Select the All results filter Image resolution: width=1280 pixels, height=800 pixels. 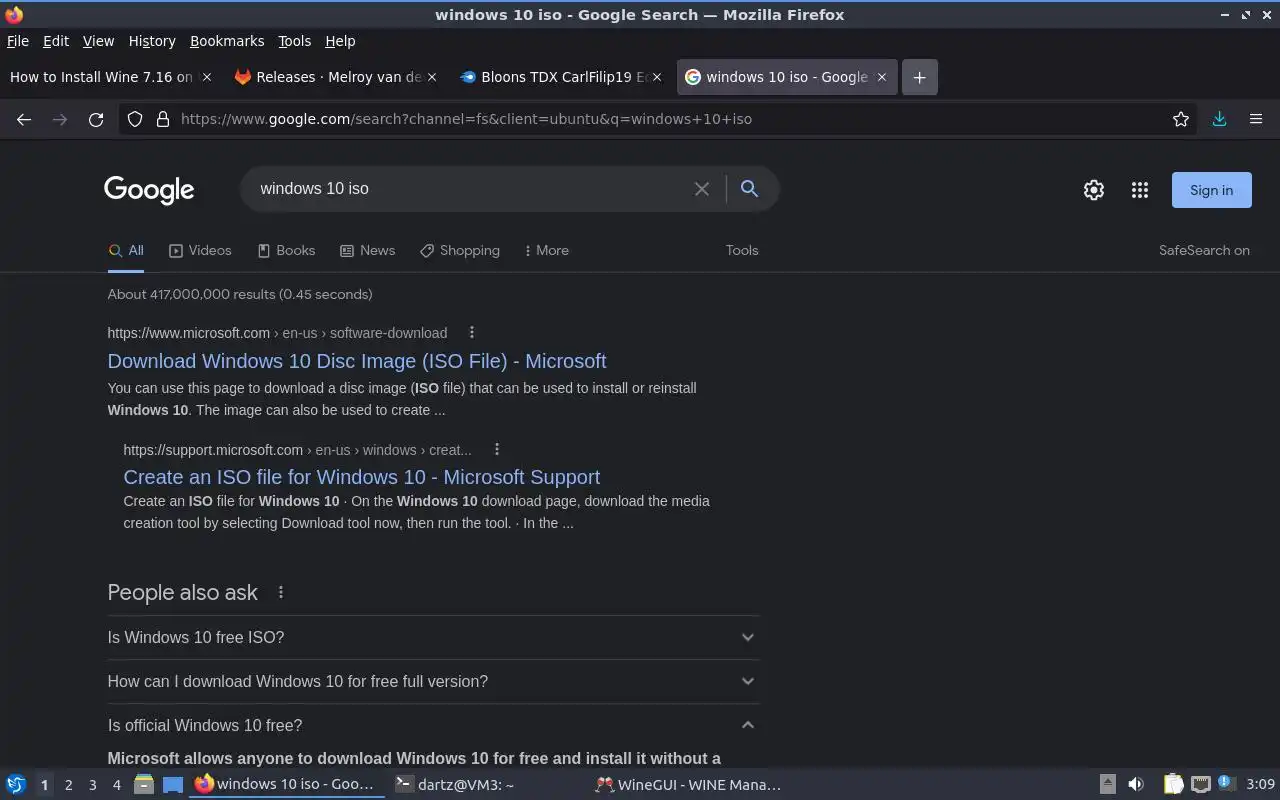(x=126, y=251)
